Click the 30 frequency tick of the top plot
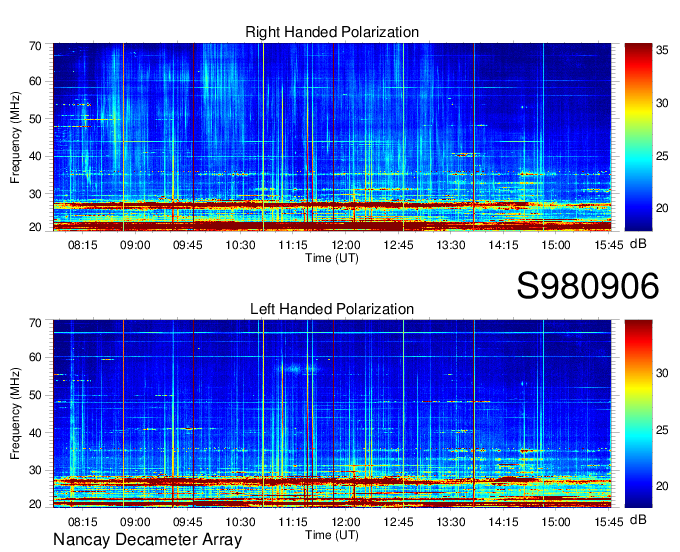This screenshot has width=680, height=552. coord(35,194)
